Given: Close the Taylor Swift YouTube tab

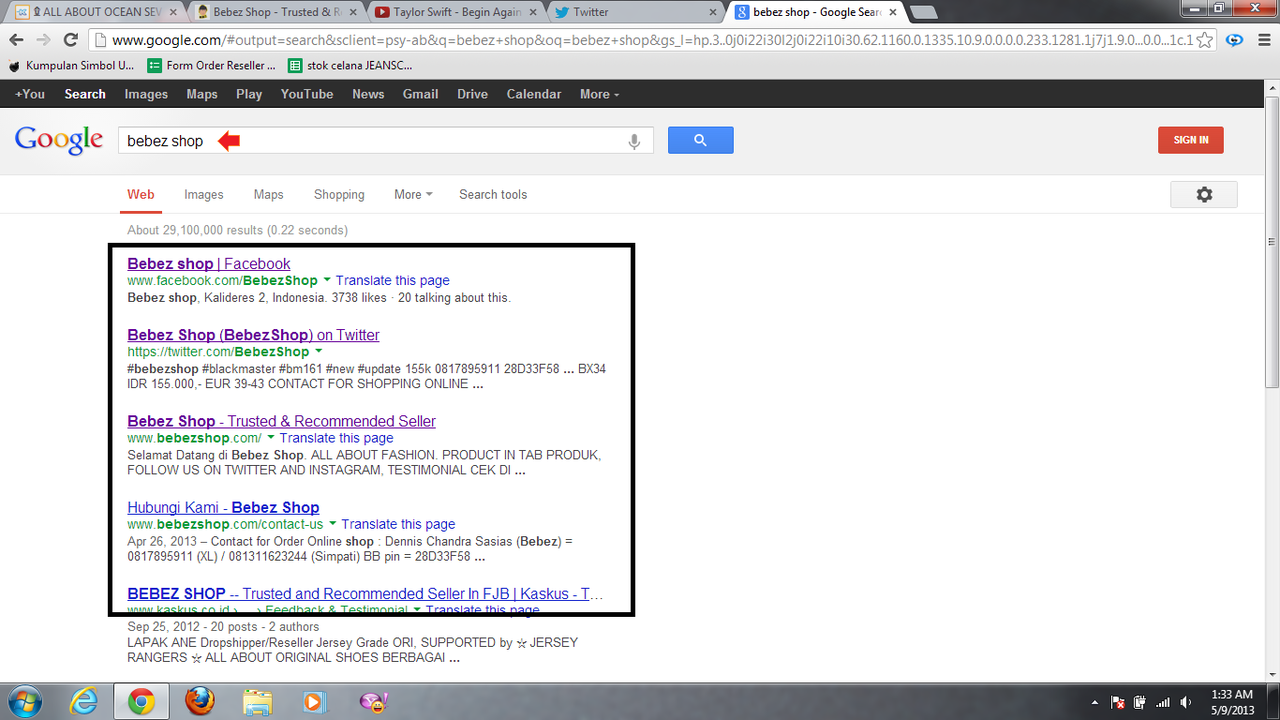Looking at the screenshot, I should 532,12.
